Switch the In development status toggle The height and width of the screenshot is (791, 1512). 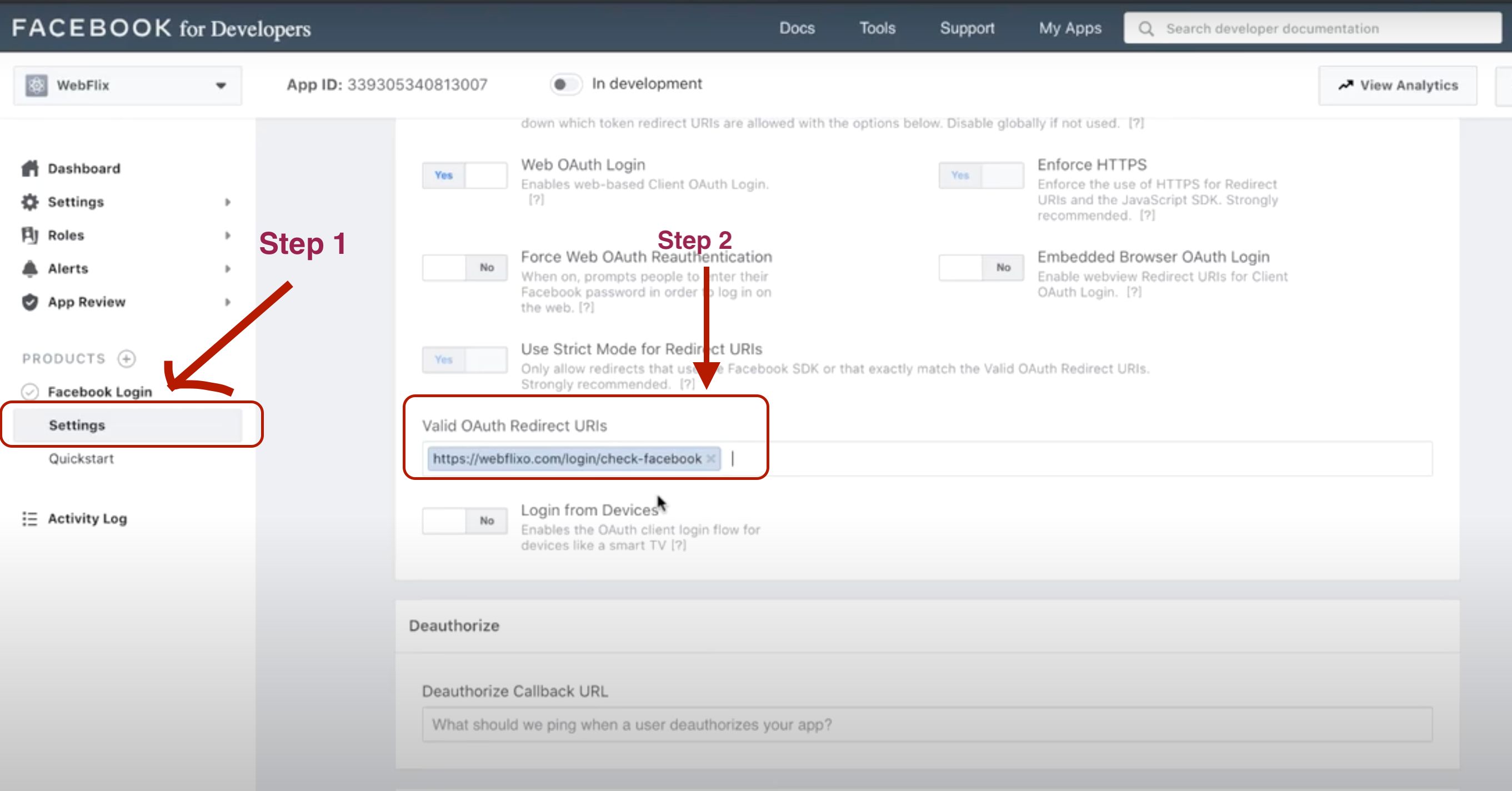565,84
